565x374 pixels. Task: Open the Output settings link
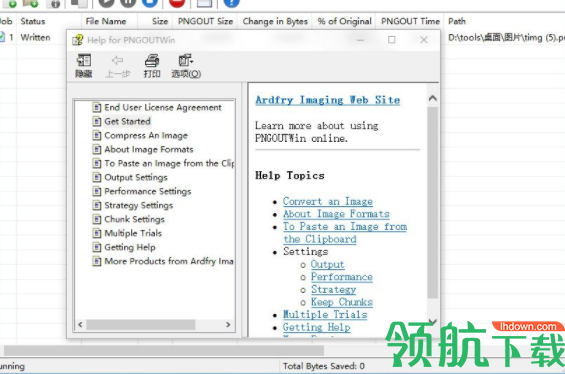(x=328, y=264)
